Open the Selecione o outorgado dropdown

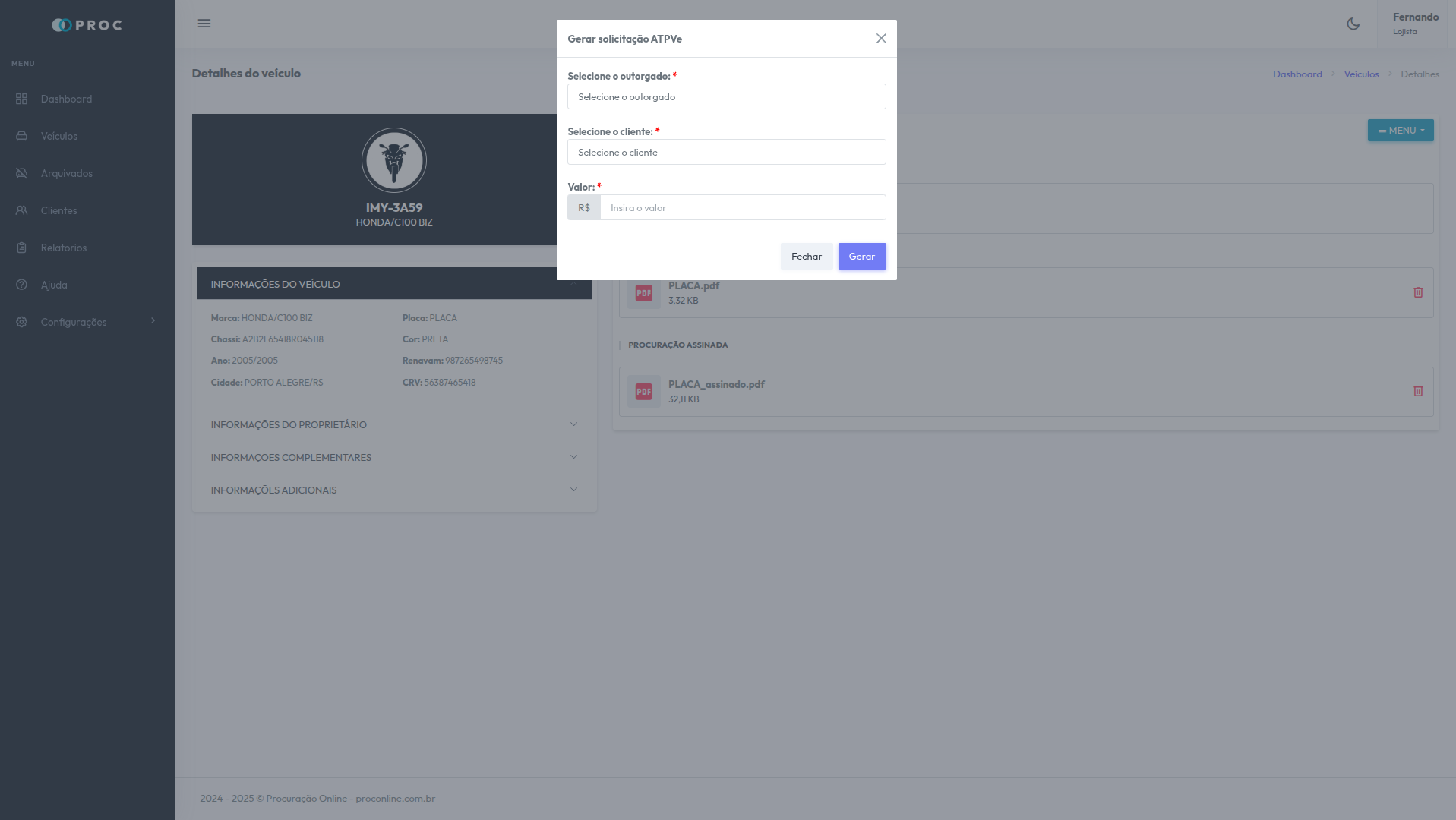pos(726,97)
